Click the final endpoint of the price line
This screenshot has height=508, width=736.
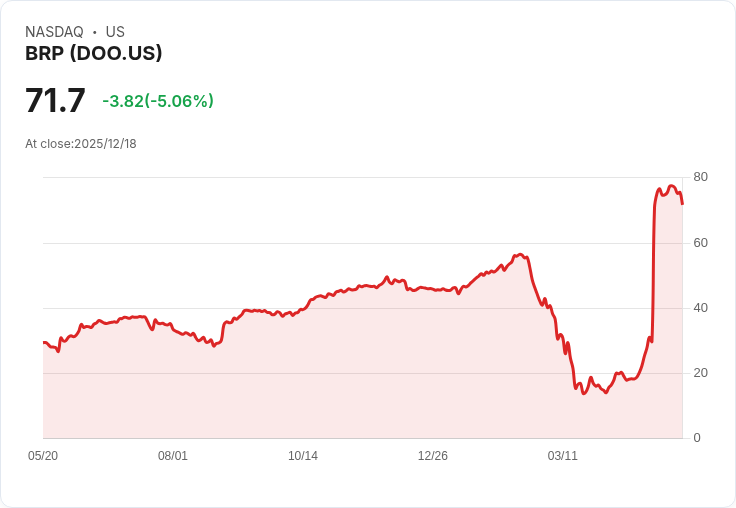pos(682,204)
